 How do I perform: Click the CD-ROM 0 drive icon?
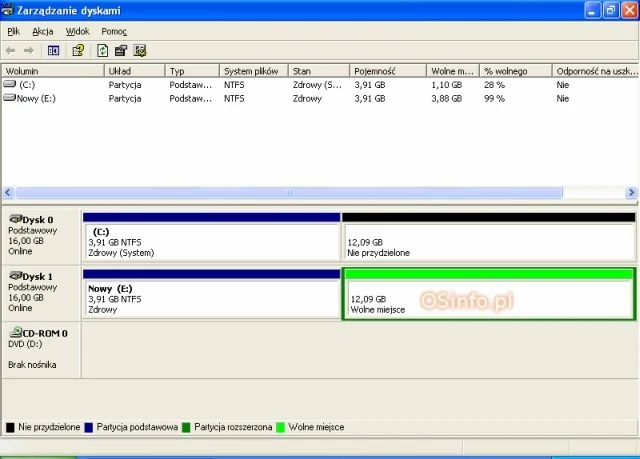tap(15, 332)
